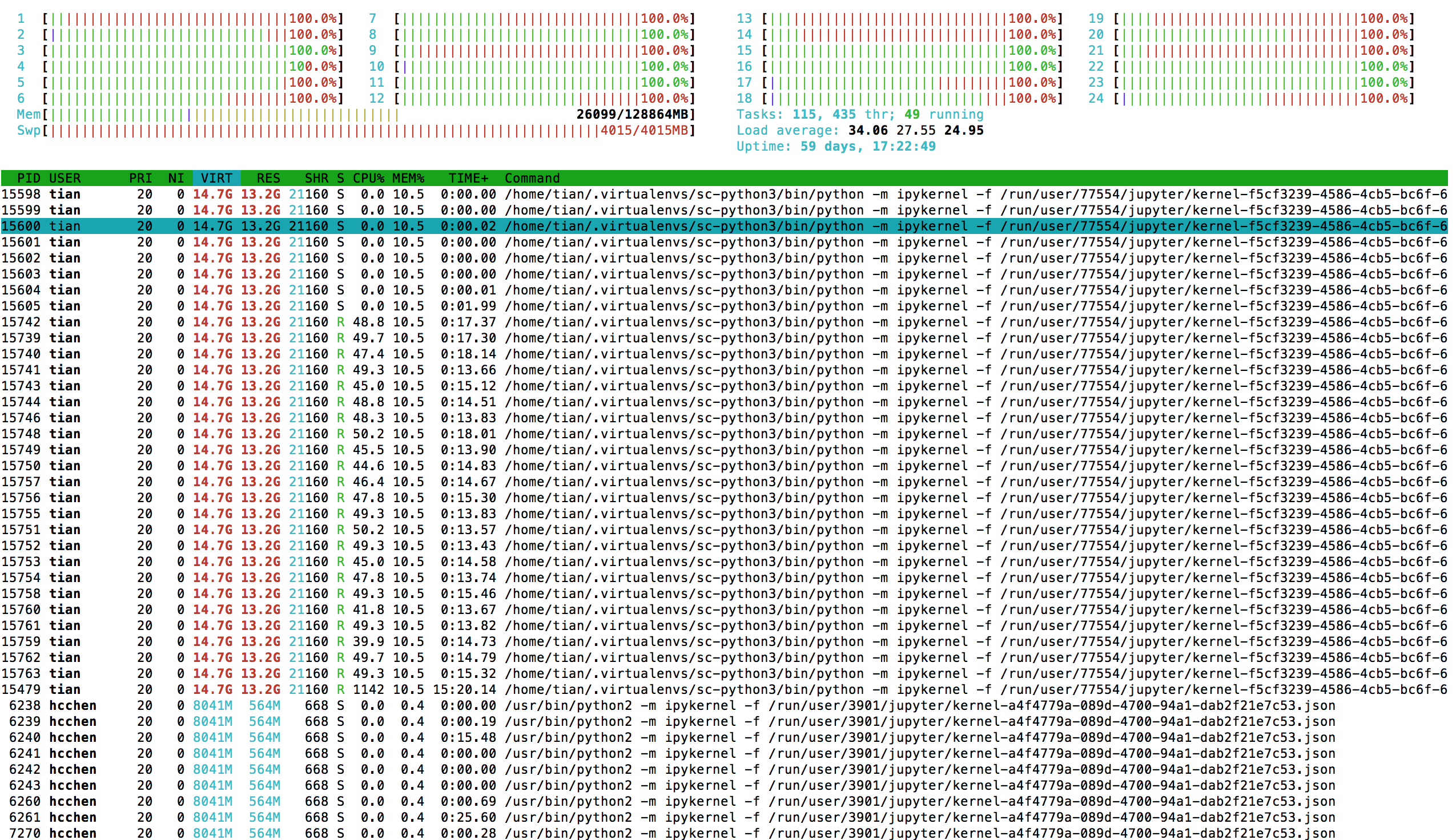The width and height of the screenshot is (1456, 840).
Task: Select hcchen process row with PID 6242
Action: click(x=724, y=770)
